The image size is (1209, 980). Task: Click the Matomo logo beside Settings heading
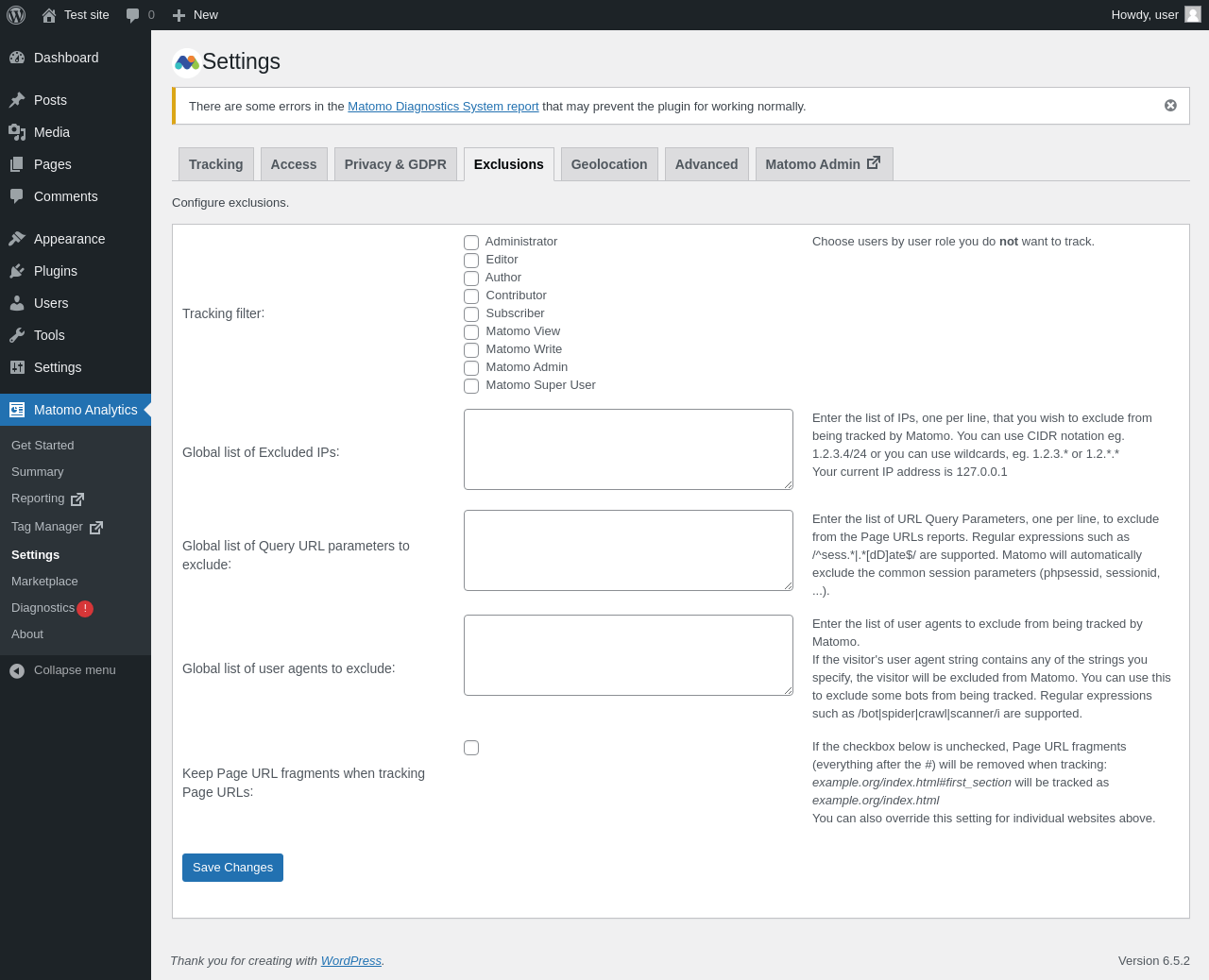coord(187,62)
